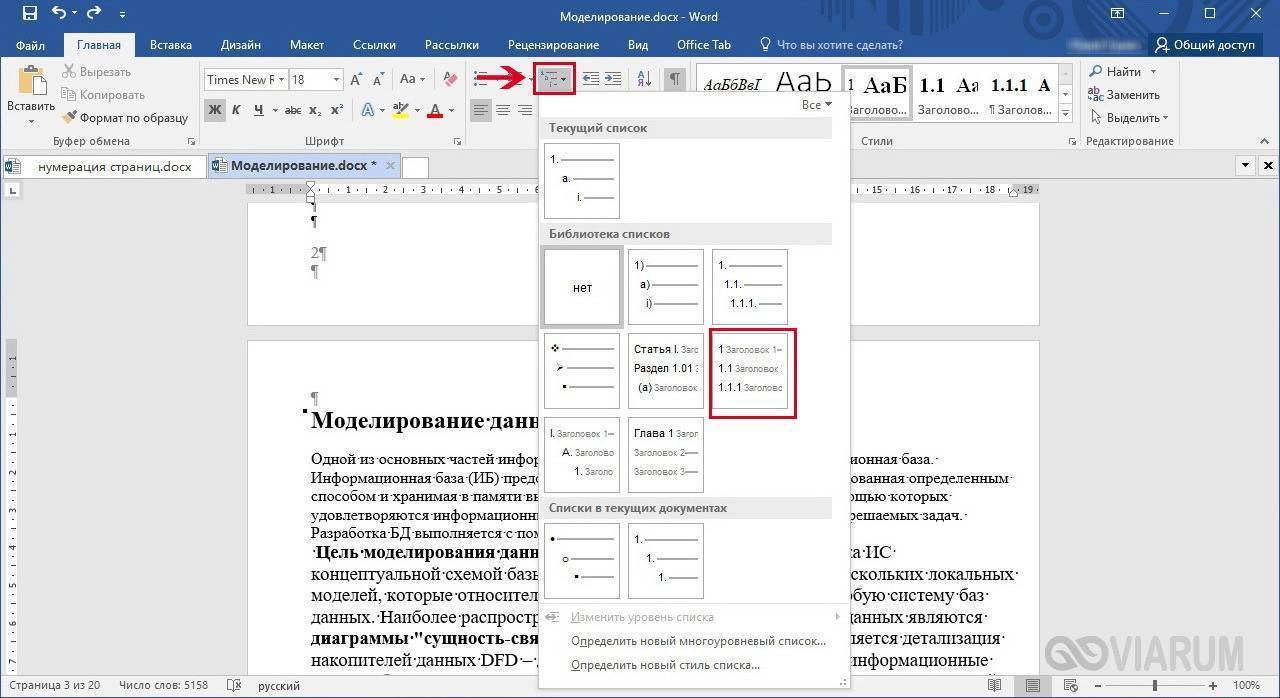
Task: Toggle bold (Ж) formatting
Action: click(215, 110)
